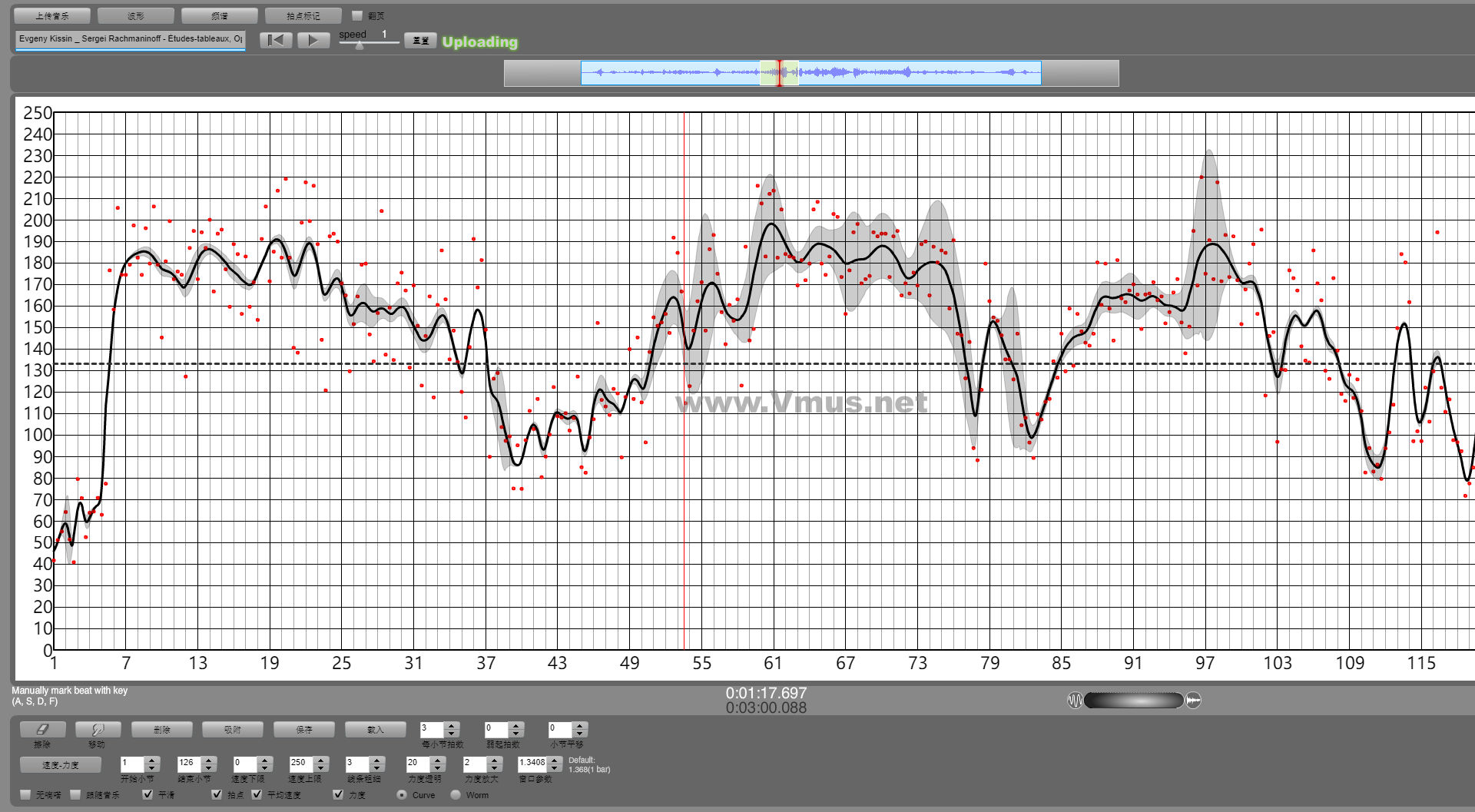Decrease the 弱起拍数 pickup-beats value
The image size is (1475, 812).
tap(517, 733)
